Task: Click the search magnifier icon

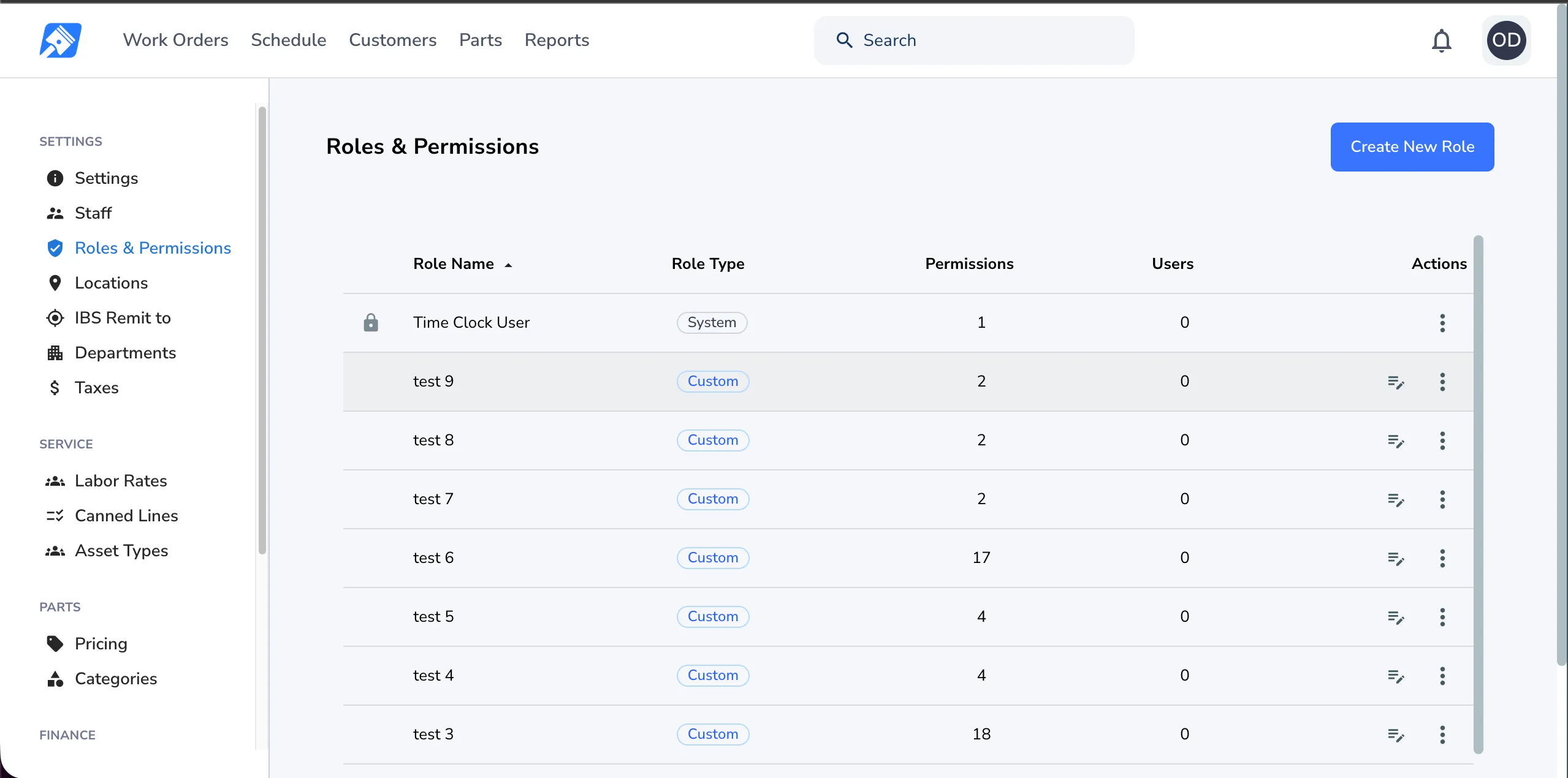Action: [844, 40]
